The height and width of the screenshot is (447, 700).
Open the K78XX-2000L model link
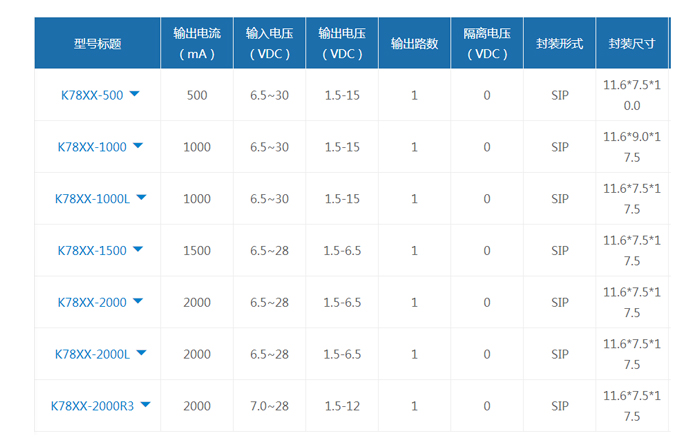[92, 354]
